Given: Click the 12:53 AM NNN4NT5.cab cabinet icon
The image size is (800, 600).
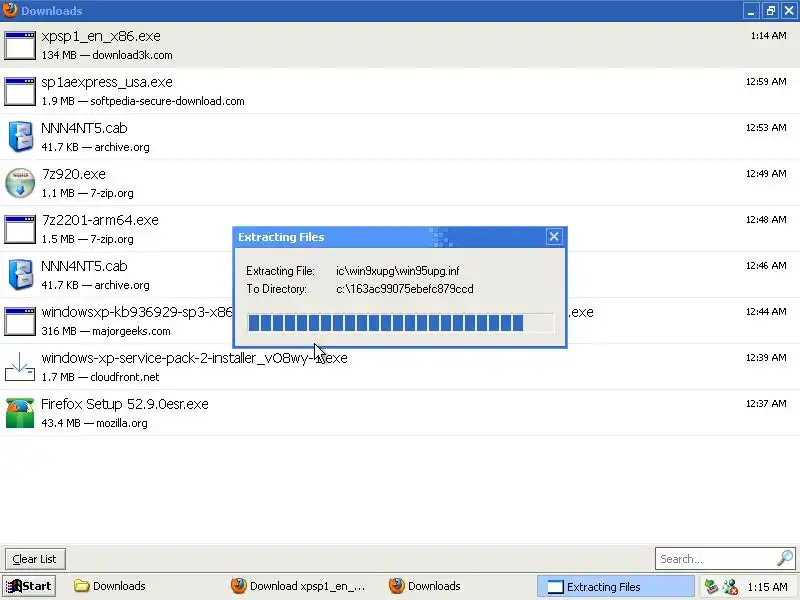Looking at the screenshot, I should [x=20, y=137].
